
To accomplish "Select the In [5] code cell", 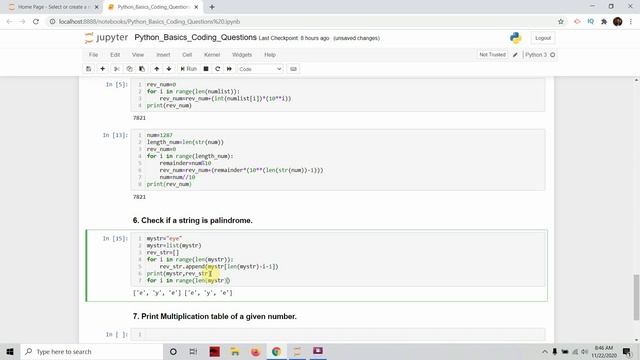I will pos(338,95).
